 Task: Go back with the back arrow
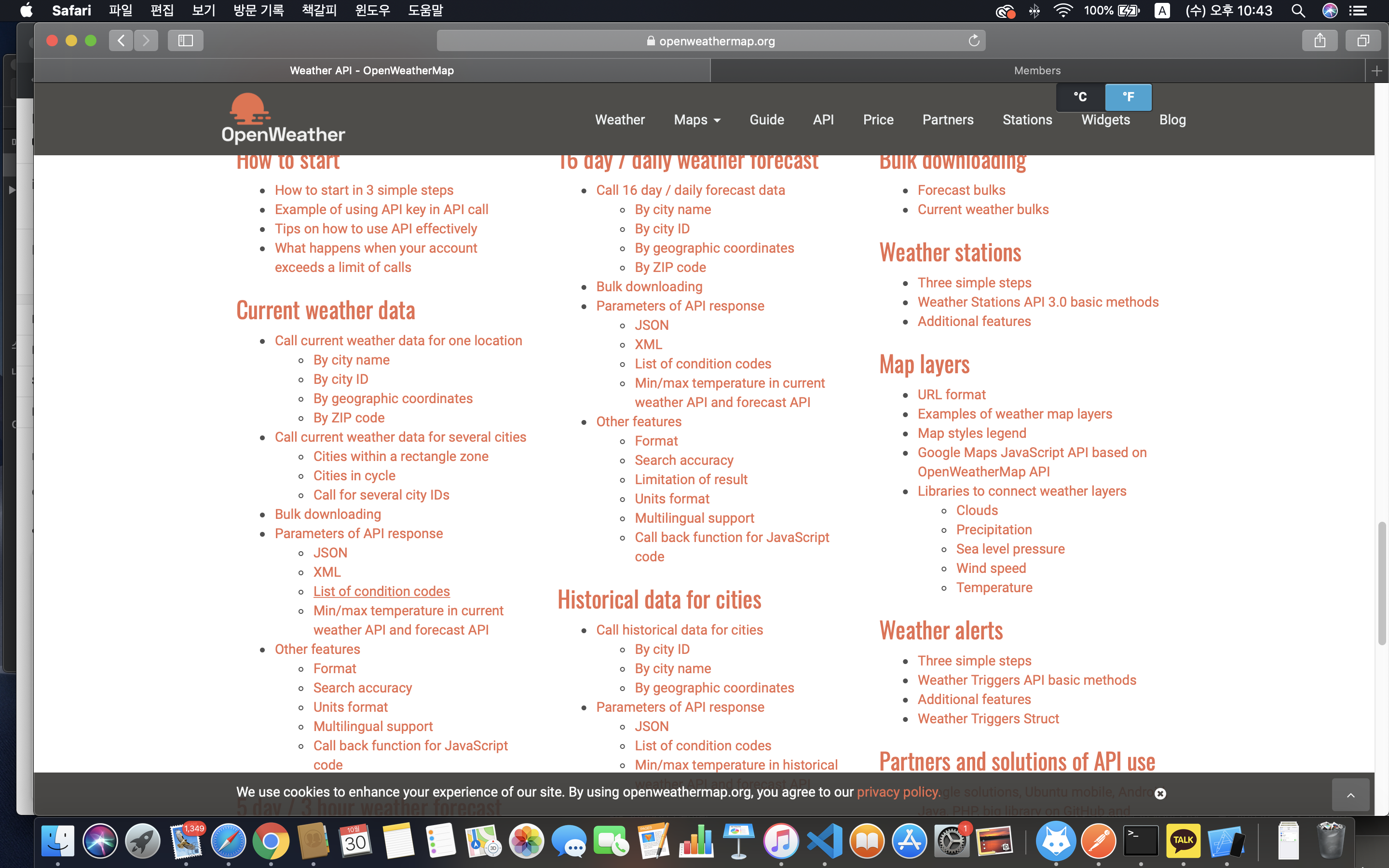[x=121, y=40]
